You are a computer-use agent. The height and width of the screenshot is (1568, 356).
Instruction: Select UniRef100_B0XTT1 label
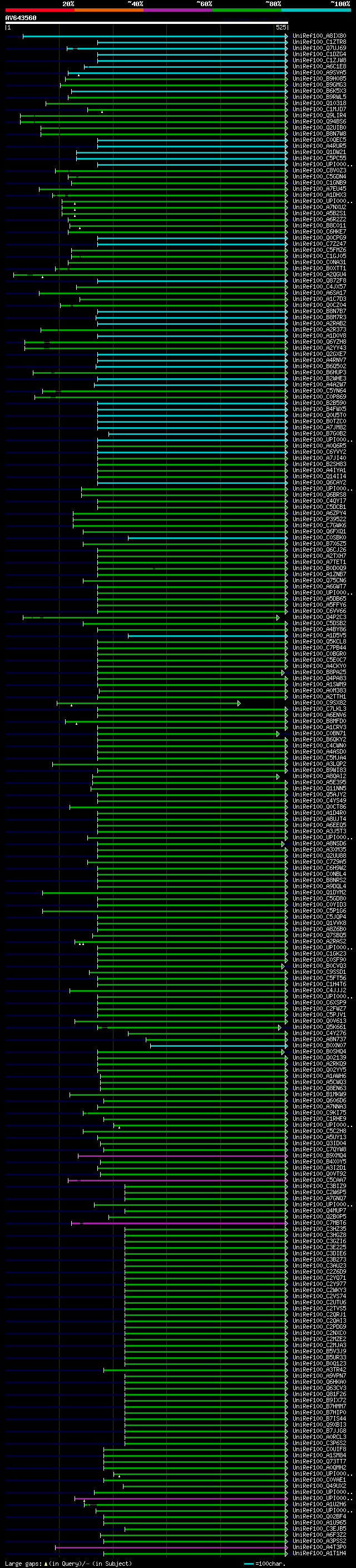click(x=319, y=269)
